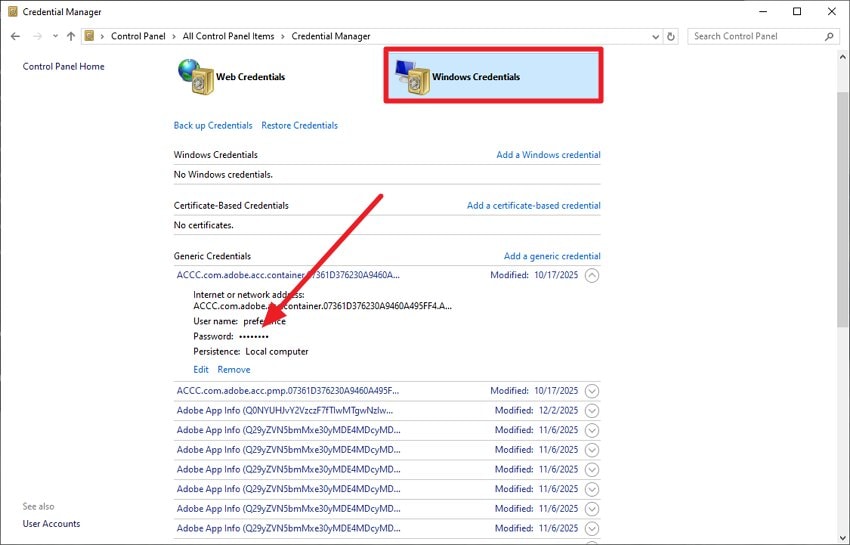Screen dimensions: 850x545
Task: Click Add a generic credential
Action: [552, 256]
